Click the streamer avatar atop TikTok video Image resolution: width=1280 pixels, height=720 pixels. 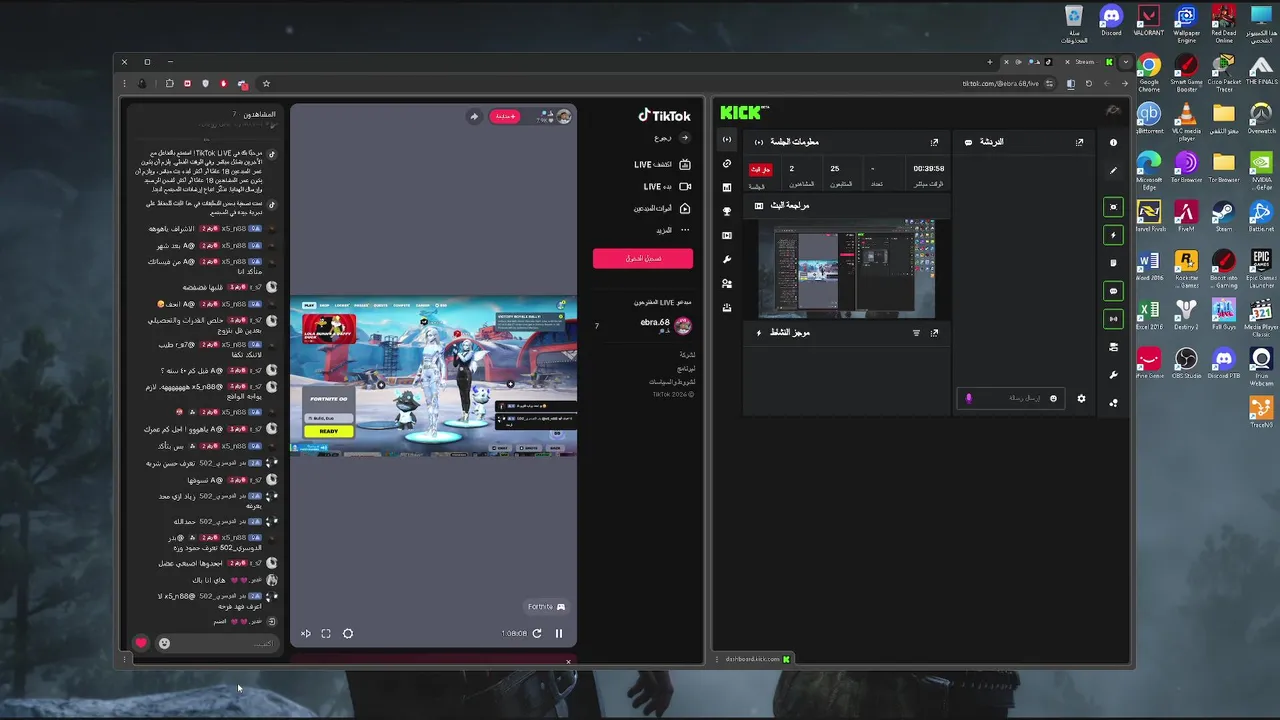[x=564, y=116]
